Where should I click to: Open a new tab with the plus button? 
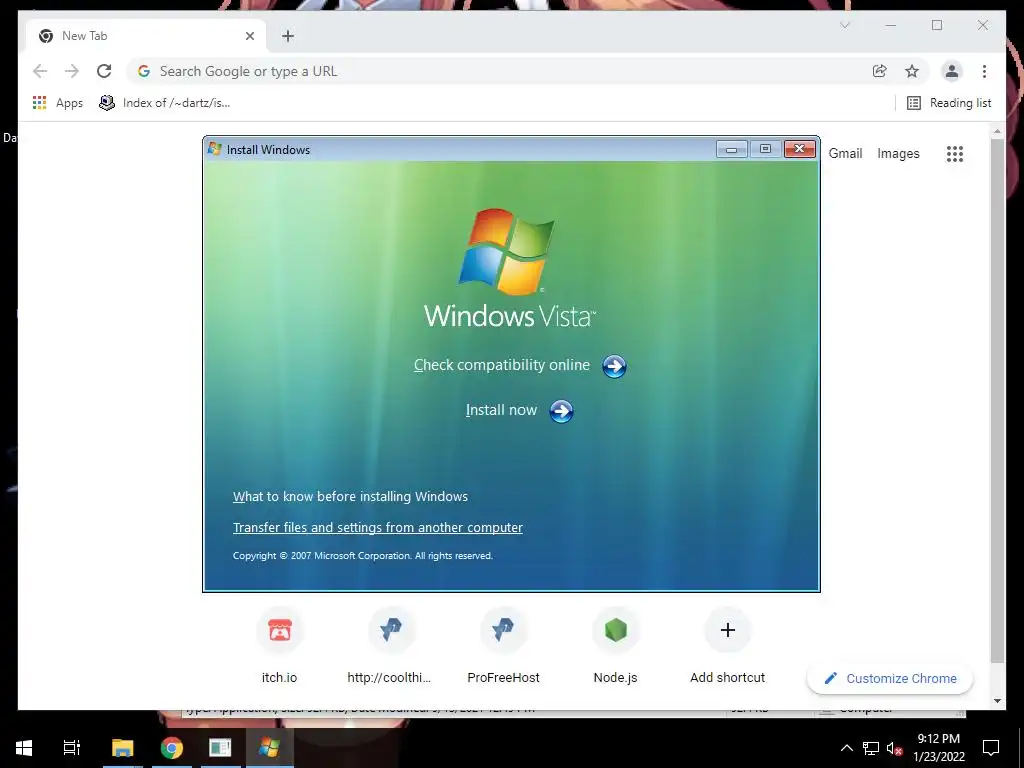click(288, 36)
